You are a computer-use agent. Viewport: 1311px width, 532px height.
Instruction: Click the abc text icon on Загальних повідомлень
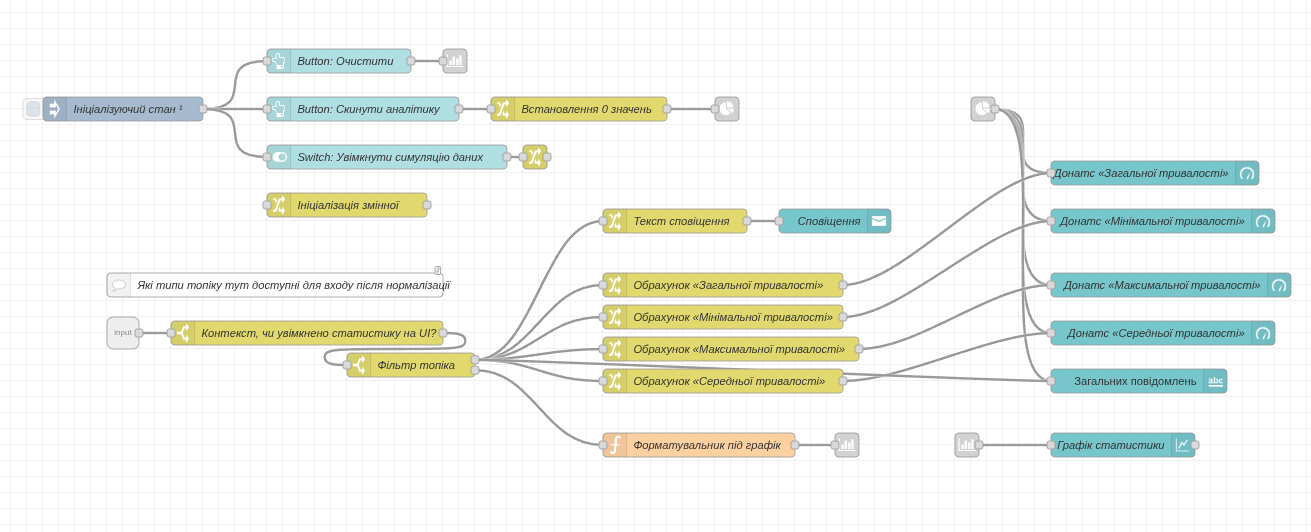1215,381
